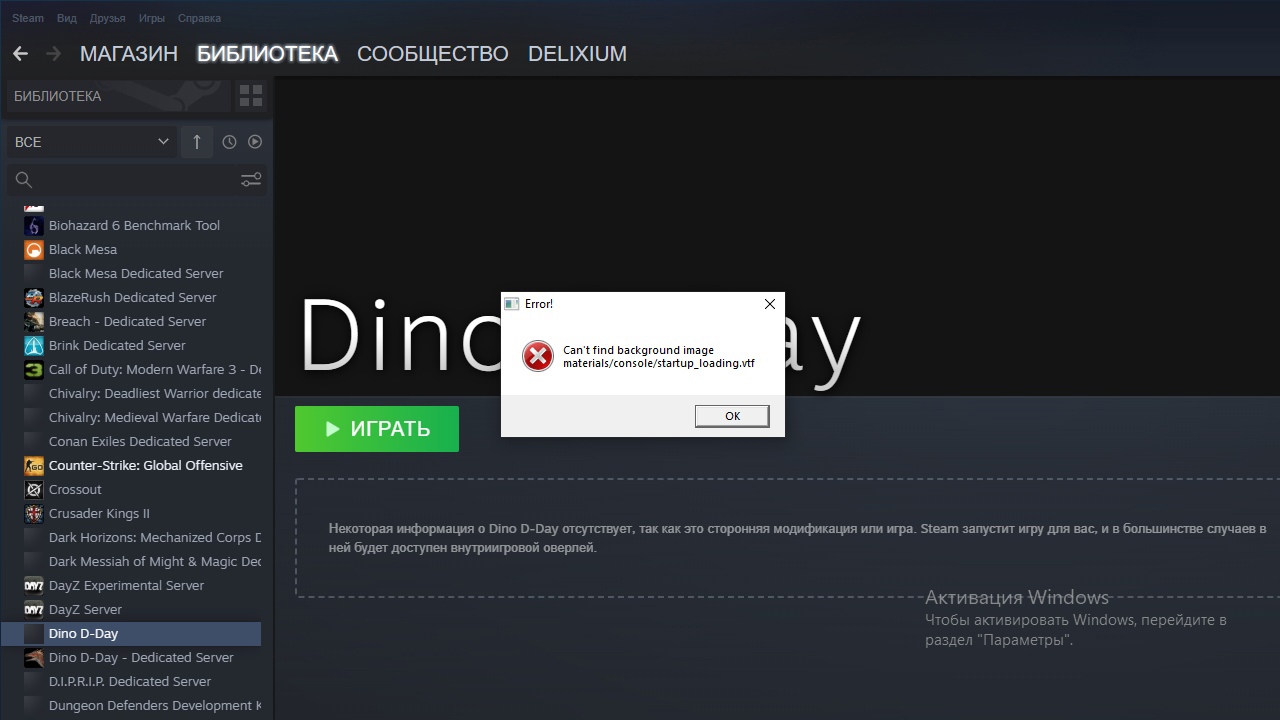Go forward with the right arrow
1280x720 pixels.
[x=54, y=54]
